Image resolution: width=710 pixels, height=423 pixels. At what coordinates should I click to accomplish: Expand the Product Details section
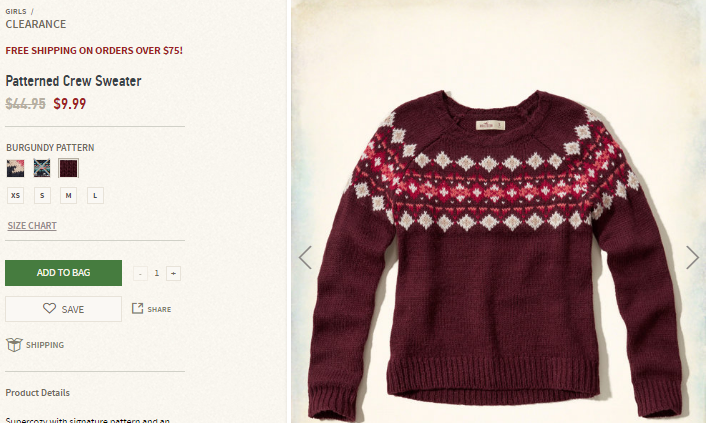pyautogui.click(x=38, y=393)
